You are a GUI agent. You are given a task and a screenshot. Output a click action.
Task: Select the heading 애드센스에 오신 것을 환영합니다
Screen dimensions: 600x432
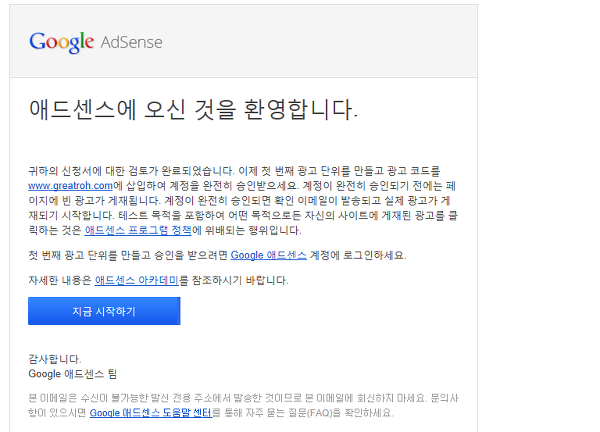[x=193, y=109]
